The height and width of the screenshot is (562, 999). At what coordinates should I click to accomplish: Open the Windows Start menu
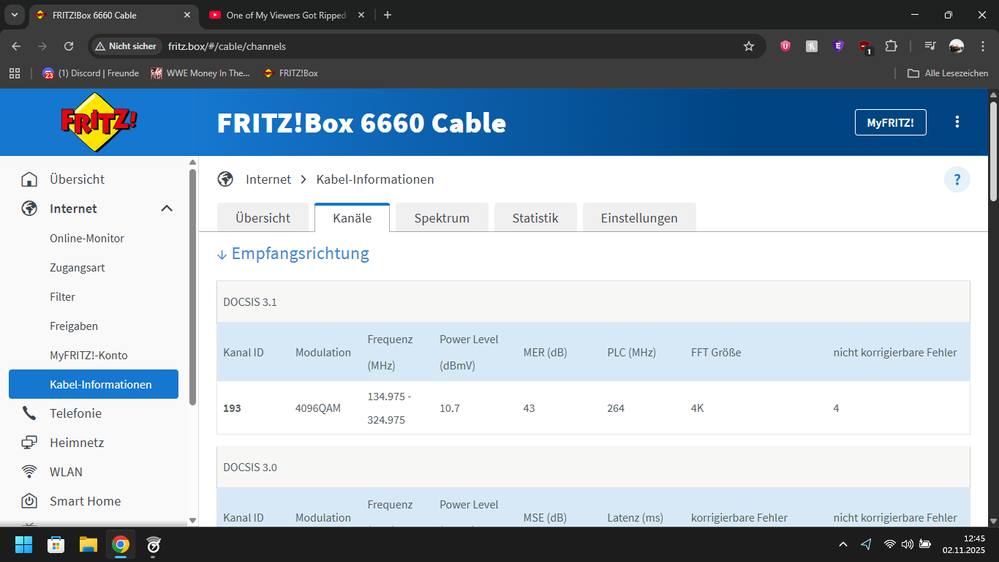tap(24, 545)
